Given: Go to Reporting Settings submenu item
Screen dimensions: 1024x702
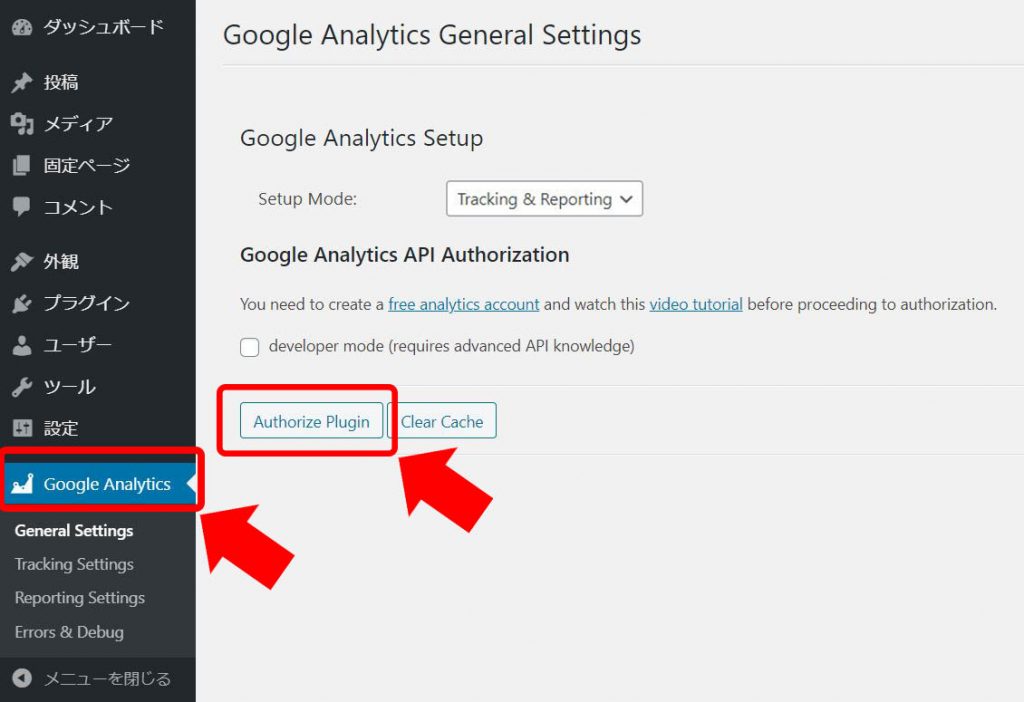Looking at the screenshot, I should point(80,598).
